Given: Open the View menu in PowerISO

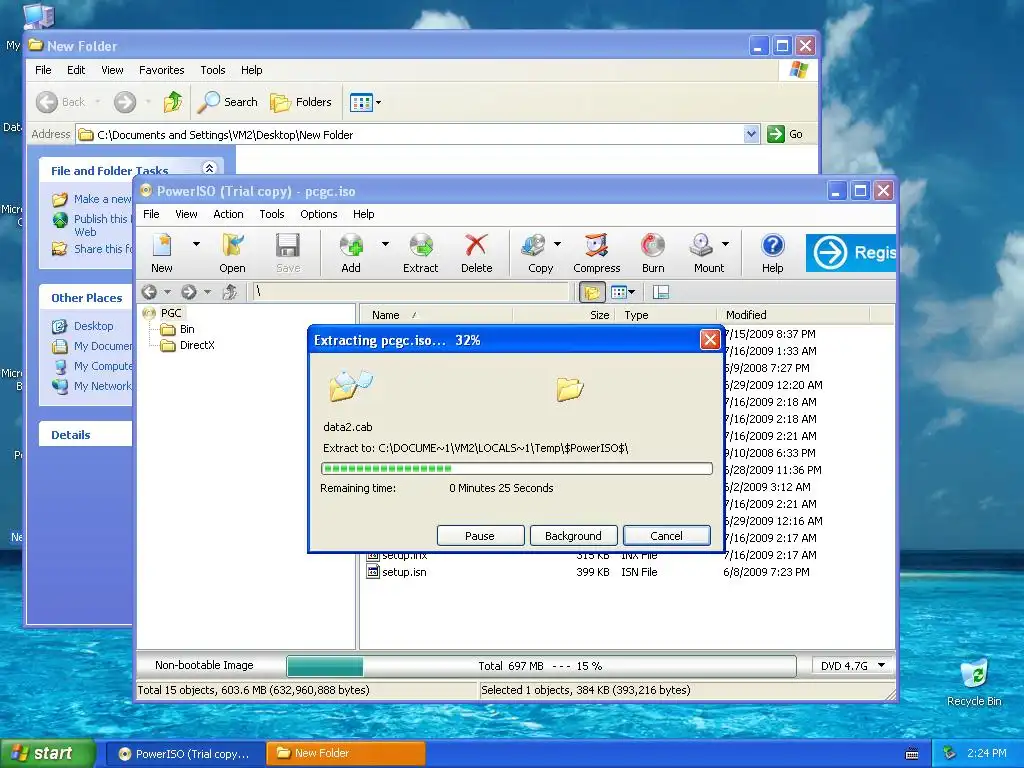Looking at the screenshot, I should [x=186, y=214].
